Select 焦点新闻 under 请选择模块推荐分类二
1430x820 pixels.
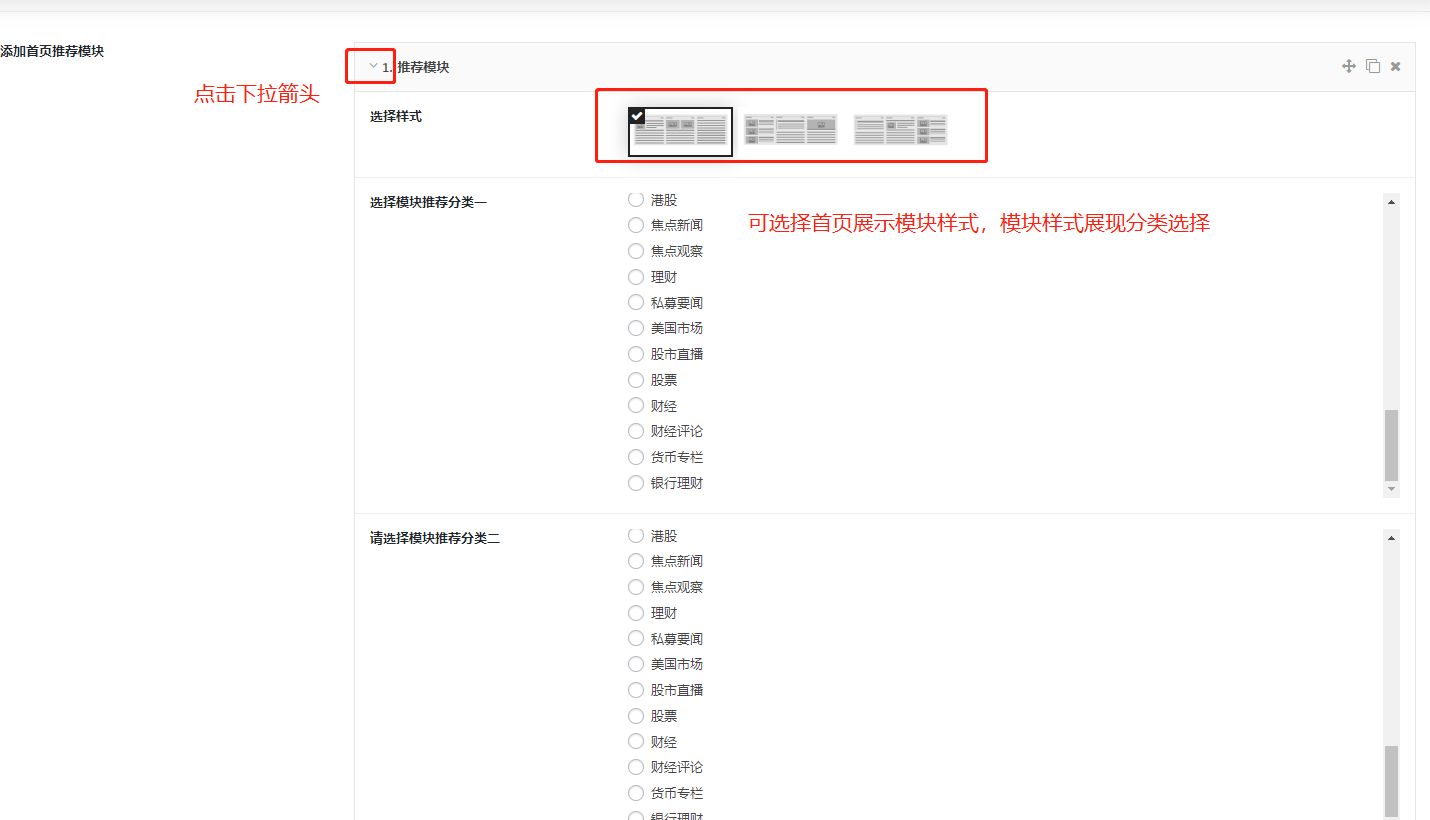[x=636, y=561]
